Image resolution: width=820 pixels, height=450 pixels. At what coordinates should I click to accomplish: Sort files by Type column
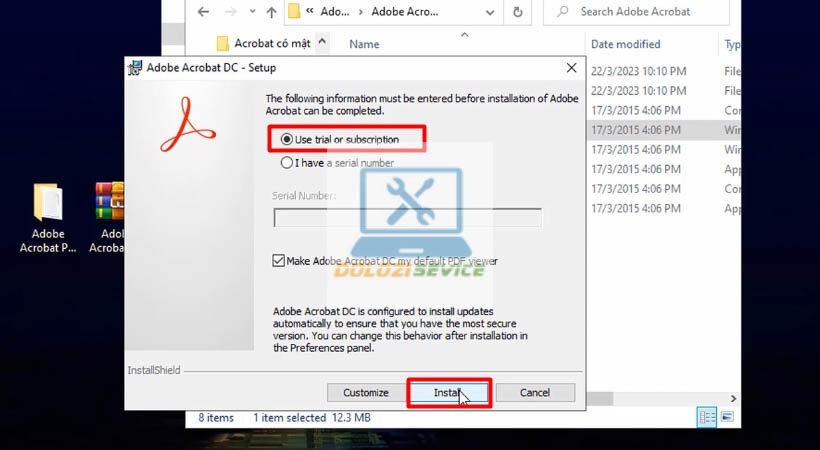tap(732, 44)
